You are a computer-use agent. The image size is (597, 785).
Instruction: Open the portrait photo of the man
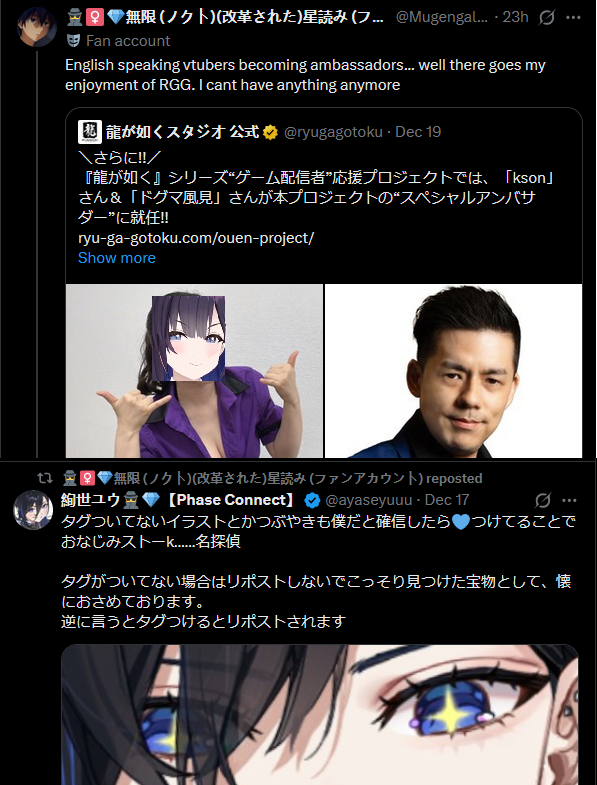point(454,371)
